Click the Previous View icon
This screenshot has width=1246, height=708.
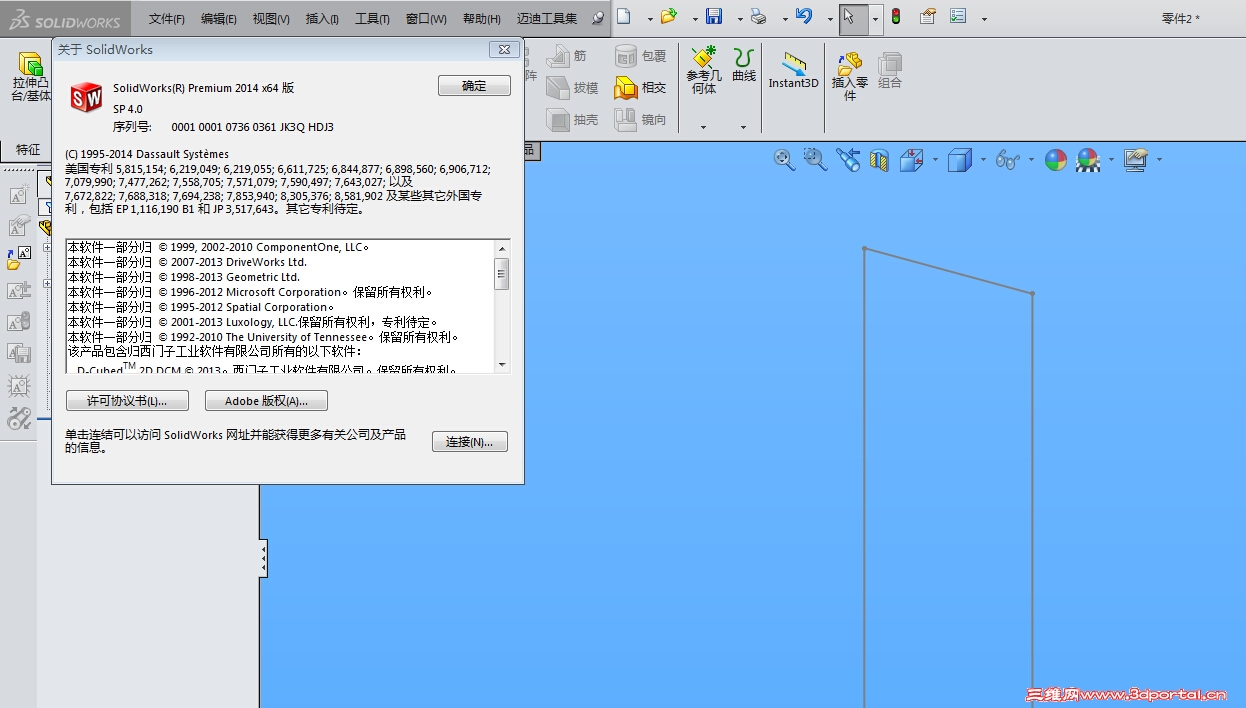(x=848, y=160)
